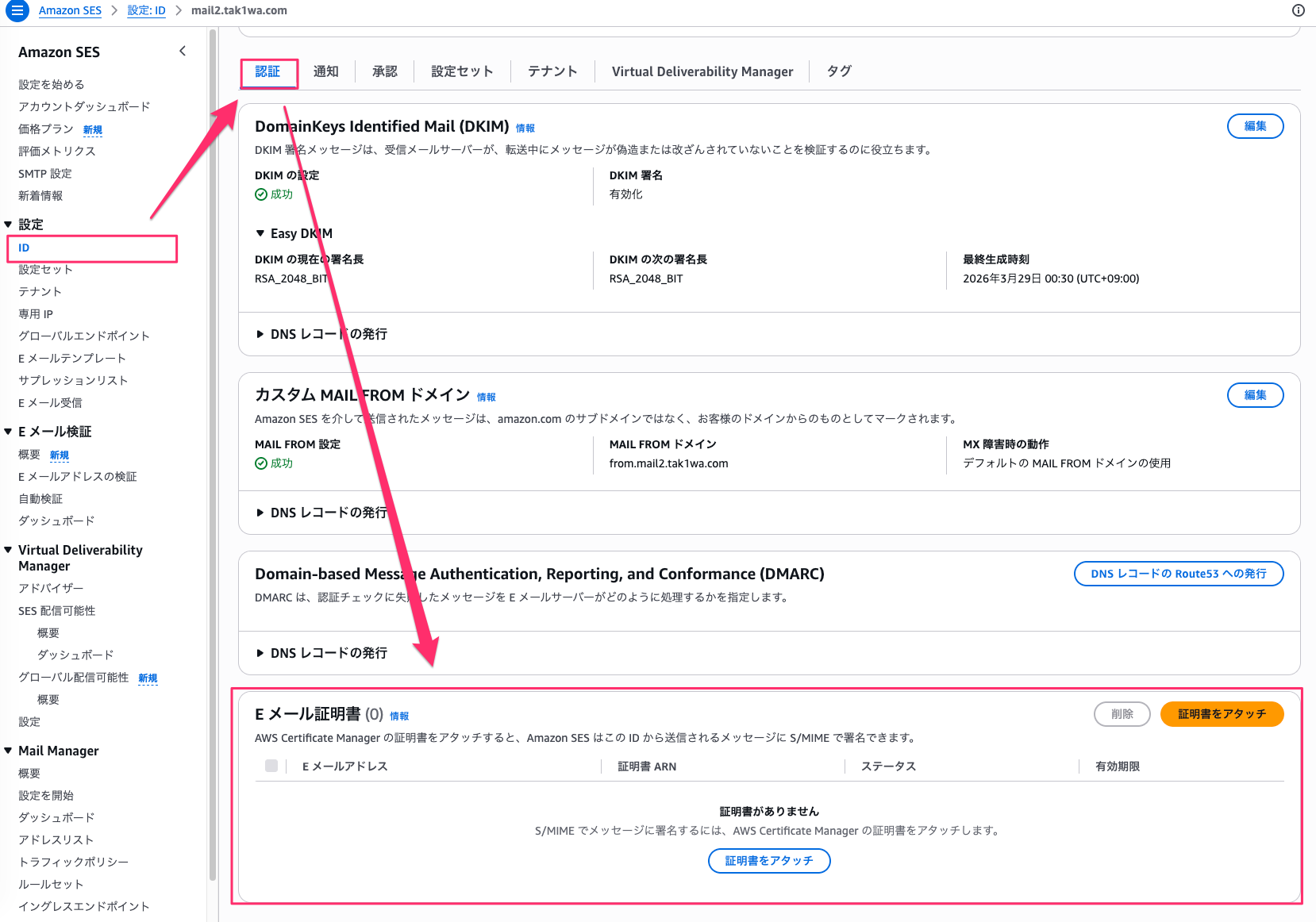Image resolution: width=1316 pixels, height=922 pixels.
Task: Click DNS レコードの Route53 への発行 button
Action: (x=1179, y=574)
